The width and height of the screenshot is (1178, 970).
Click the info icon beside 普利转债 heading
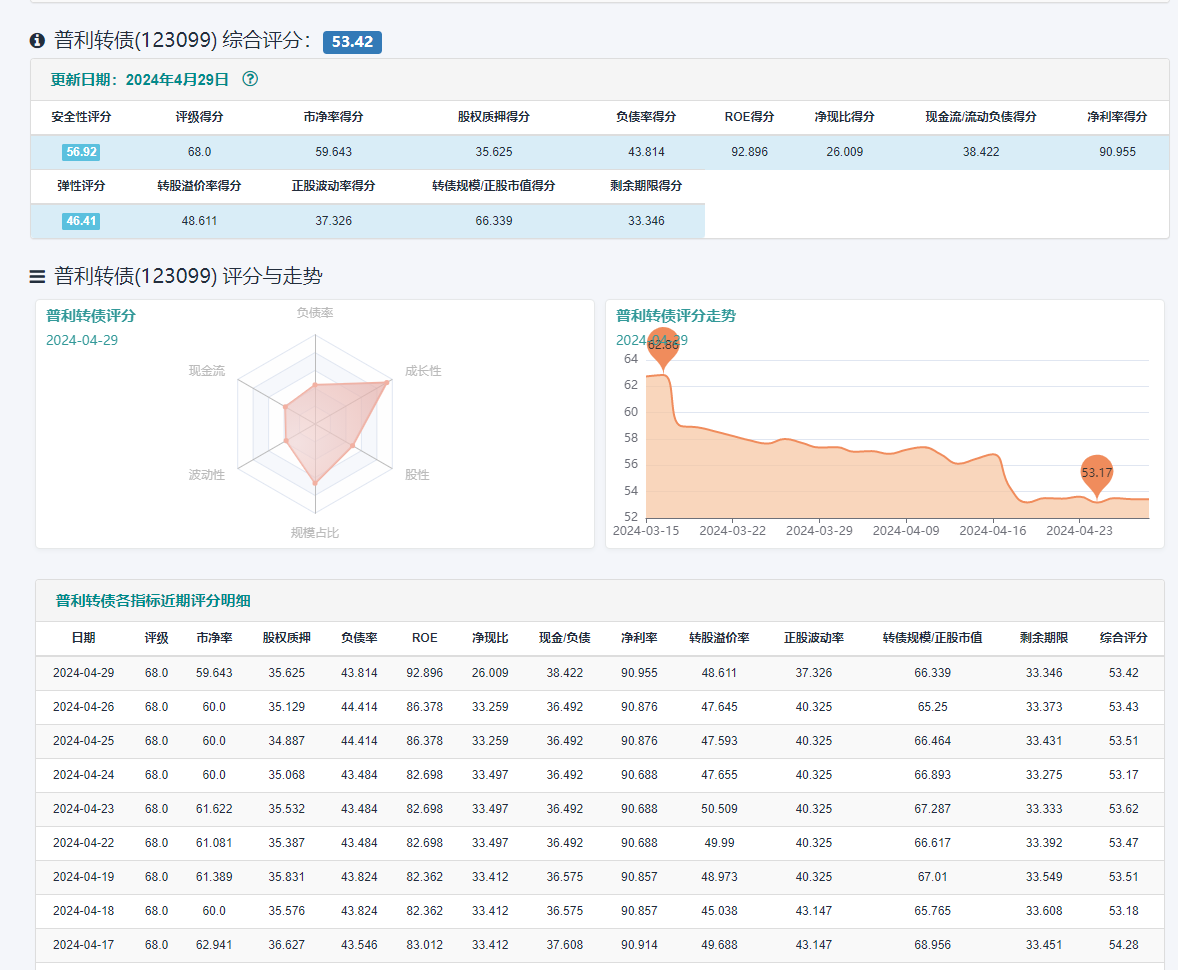coord(38,41)
